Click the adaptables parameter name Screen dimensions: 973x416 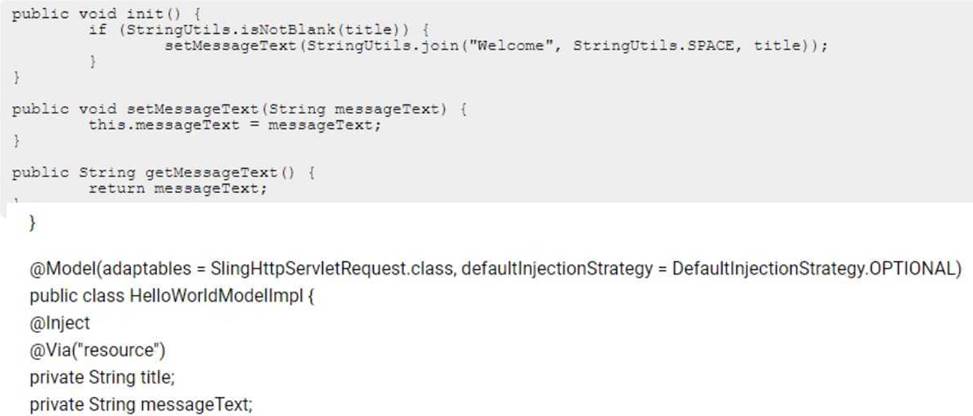[140, 270]
